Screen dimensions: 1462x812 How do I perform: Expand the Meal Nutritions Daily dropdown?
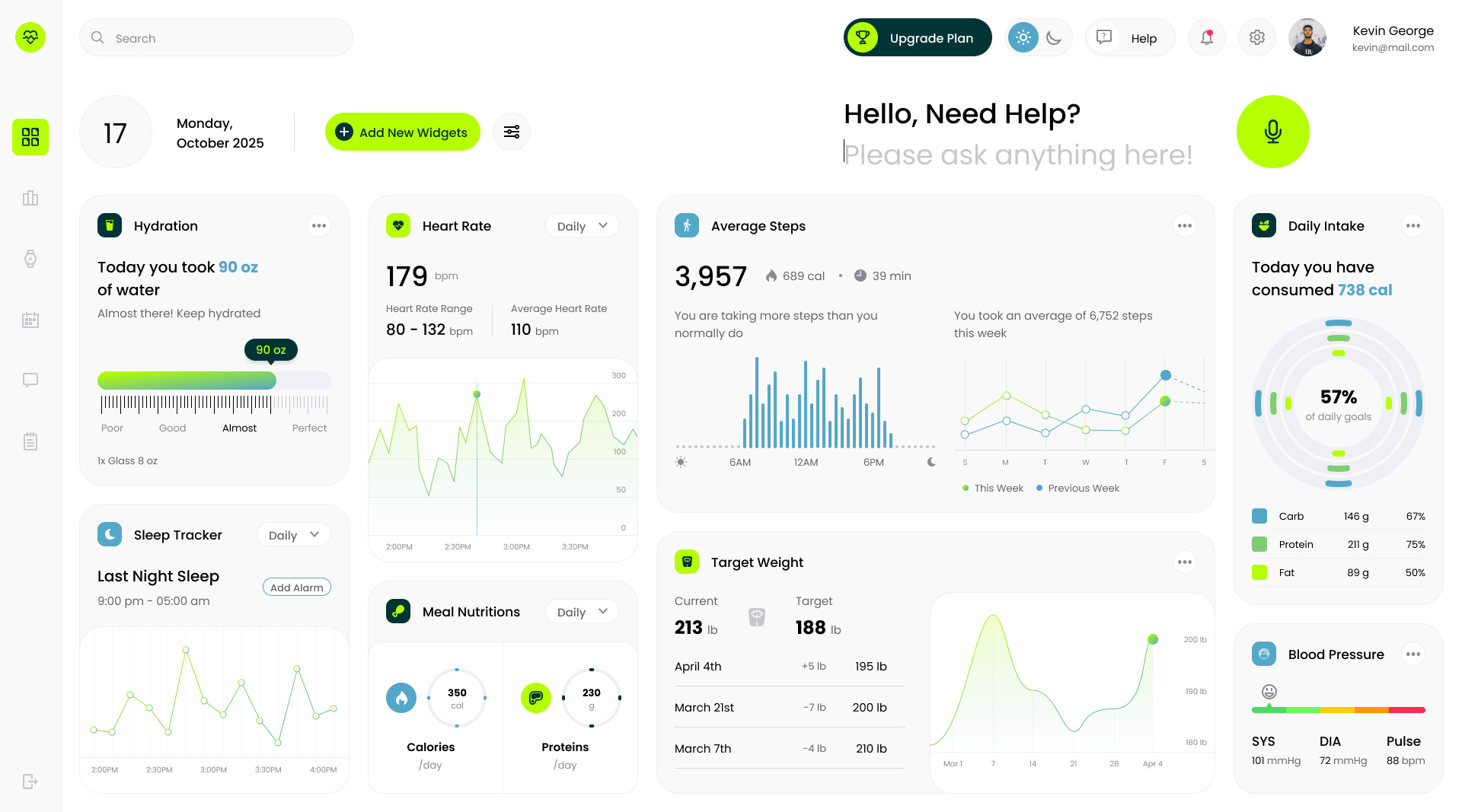(583, 612)
